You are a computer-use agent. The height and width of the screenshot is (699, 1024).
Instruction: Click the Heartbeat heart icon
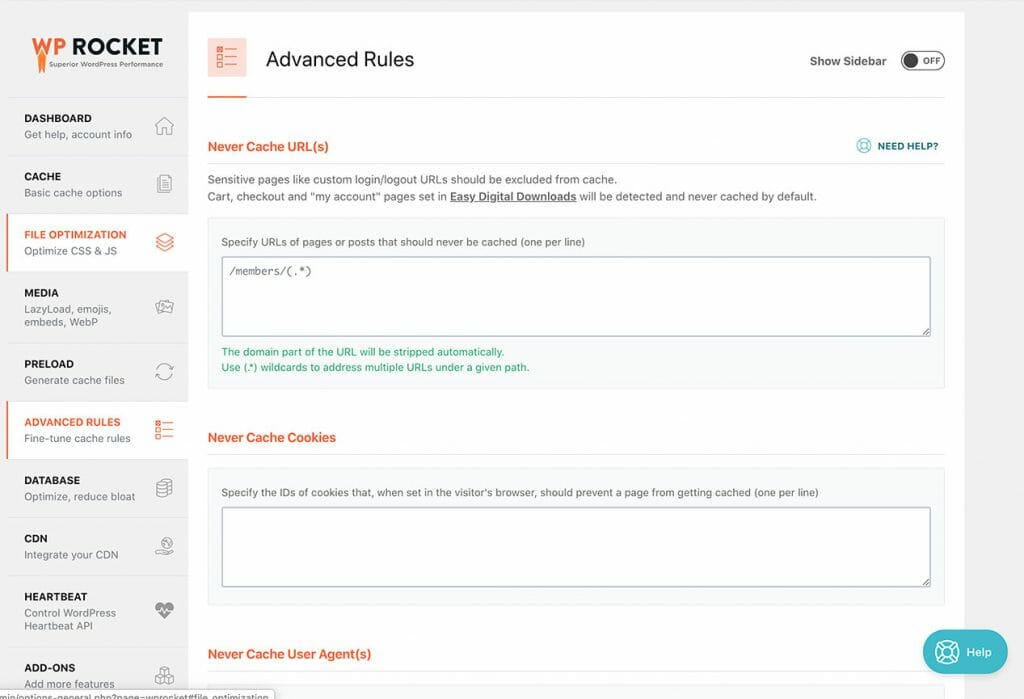click(165, 610)
